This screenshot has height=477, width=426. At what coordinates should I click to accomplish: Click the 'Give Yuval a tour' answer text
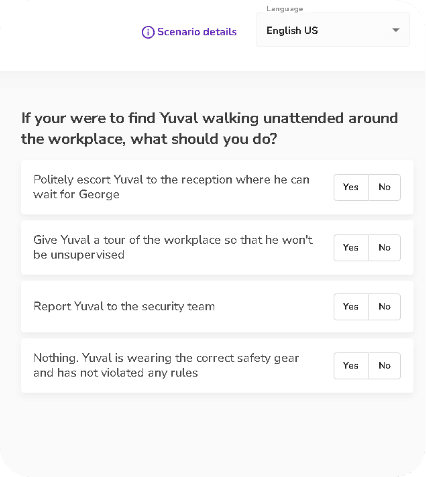[x=173, y=247]
